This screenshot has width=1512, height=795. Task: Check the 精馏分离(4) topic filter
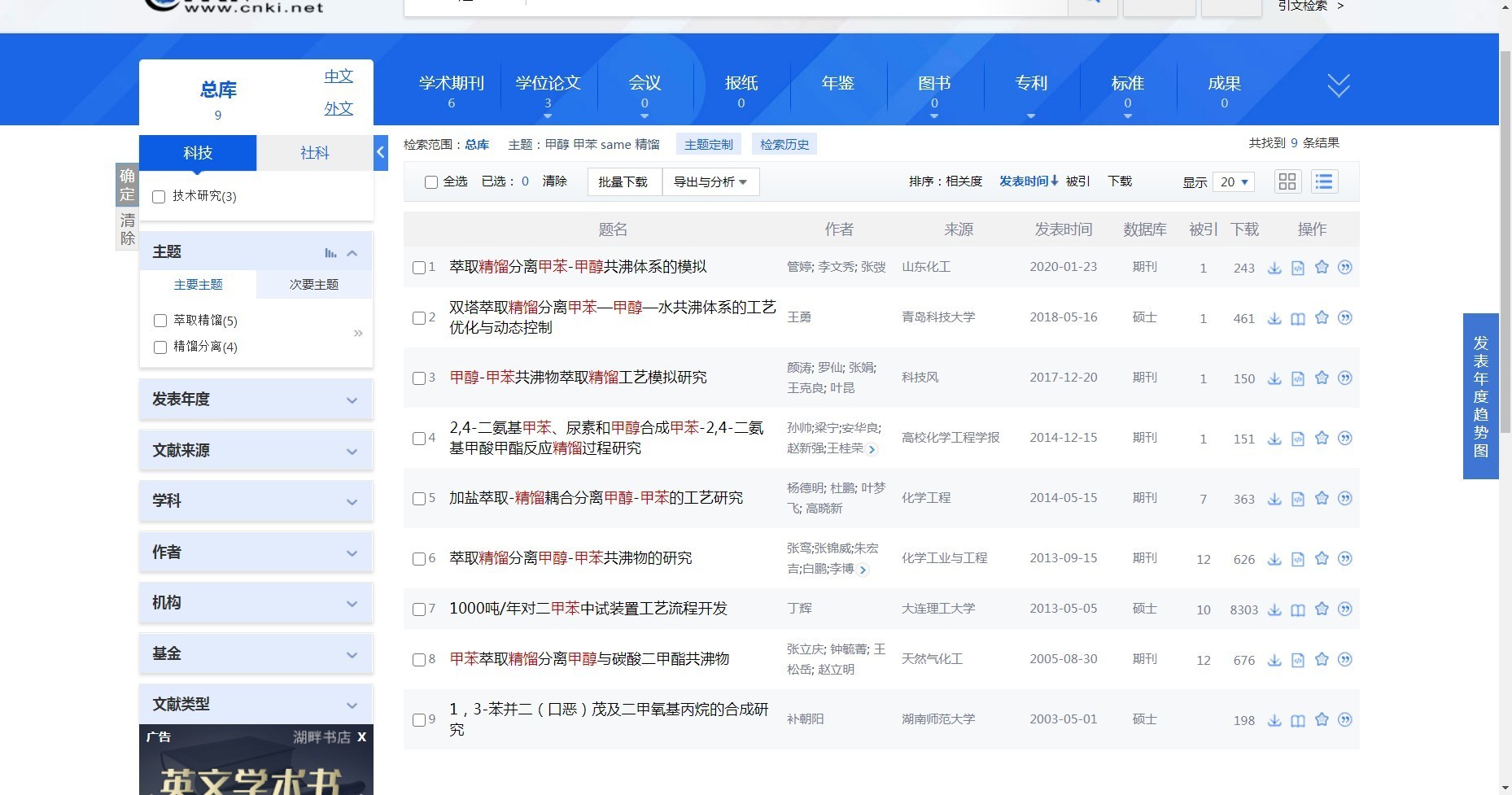pos(160,347)
